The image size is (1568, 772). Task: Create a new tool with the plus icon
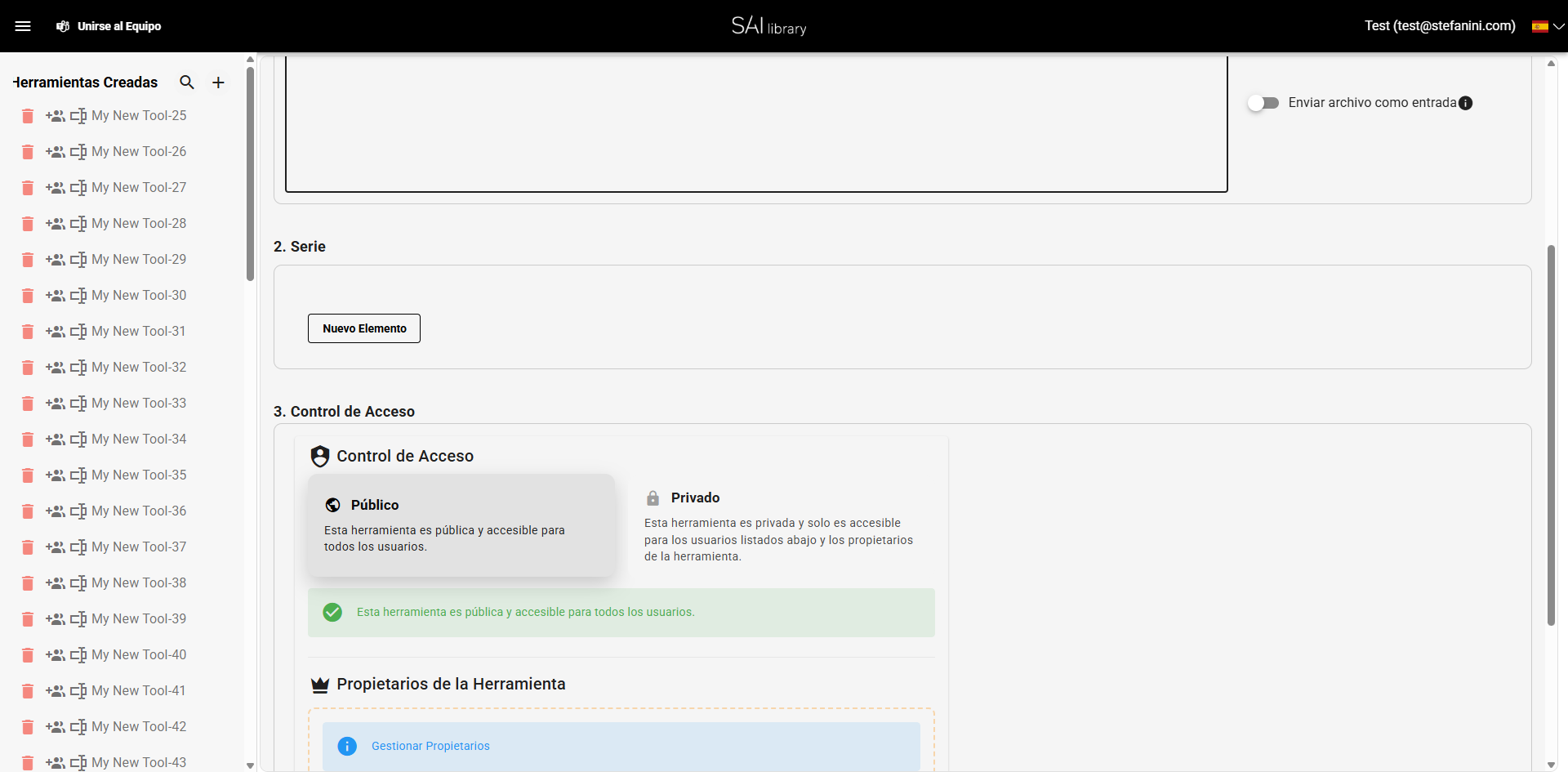pos(217,82)
